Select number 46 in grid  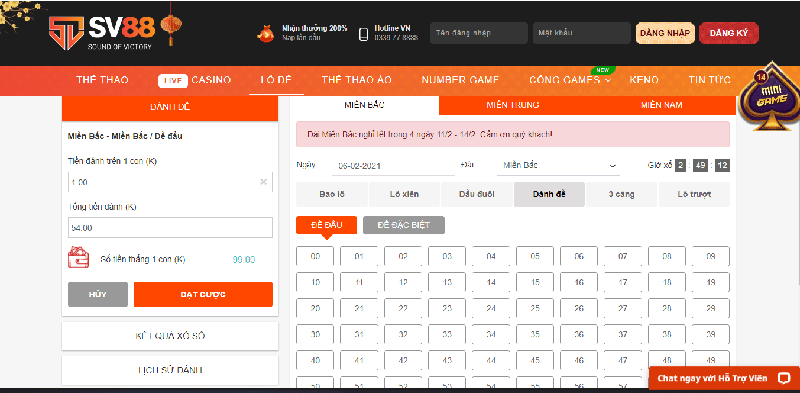[x=579, y=360]
